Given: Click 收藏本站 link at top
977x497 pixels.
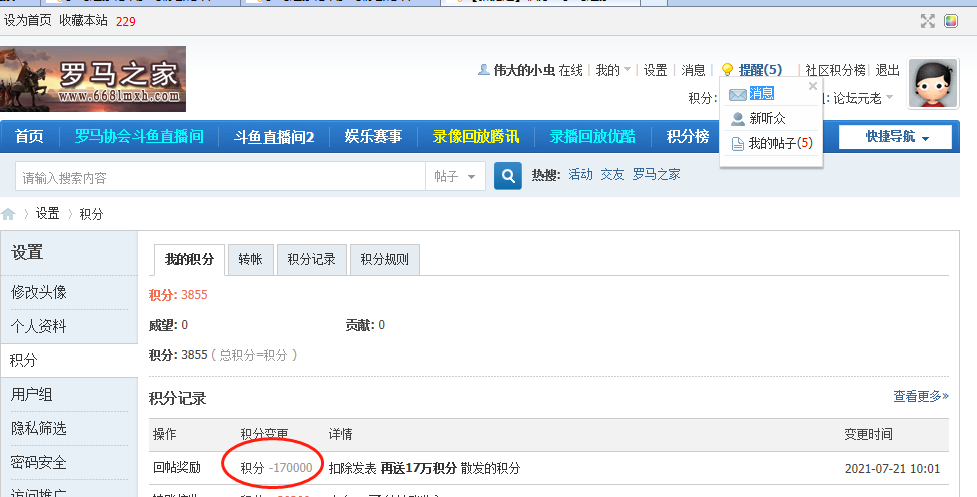Looking at the screenshot, I should pyautogui.click(x=83, y=21).
